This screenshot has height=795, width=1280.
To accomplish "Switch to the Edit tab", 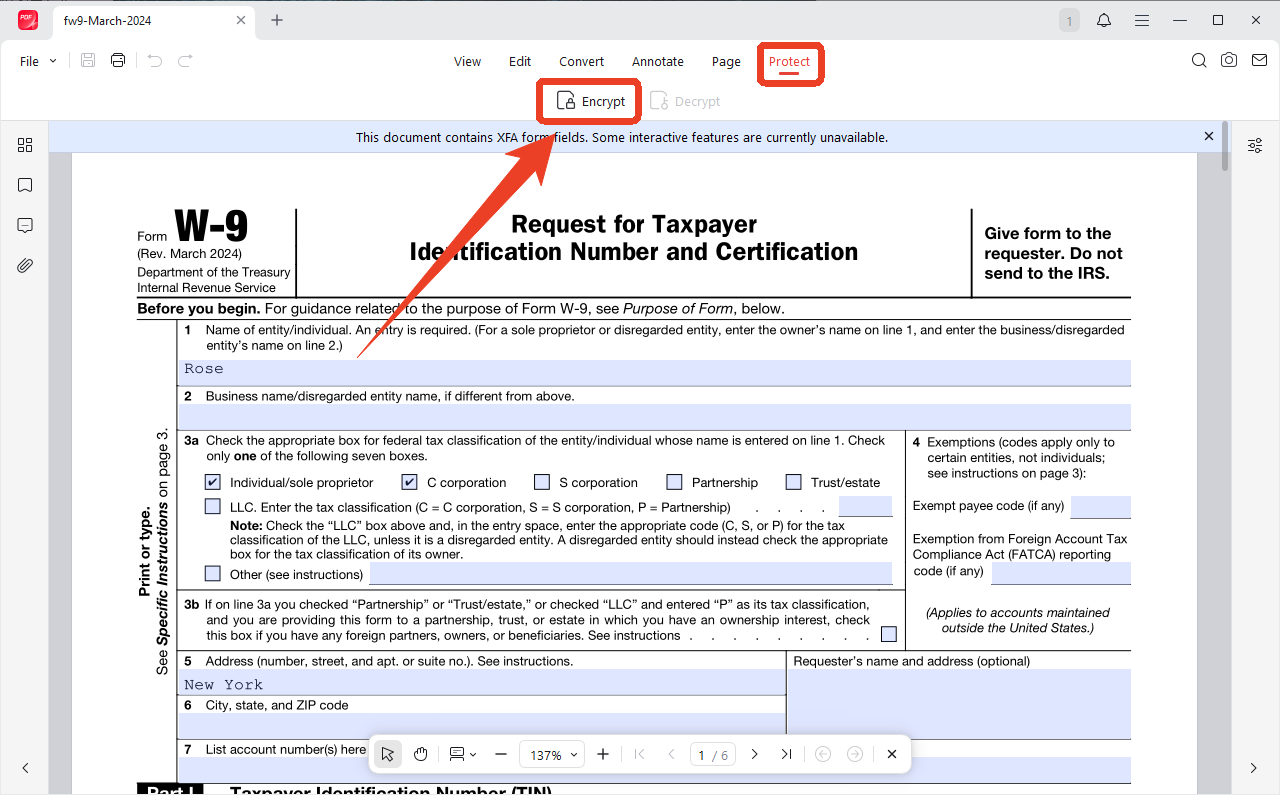I will coord(520,61).
